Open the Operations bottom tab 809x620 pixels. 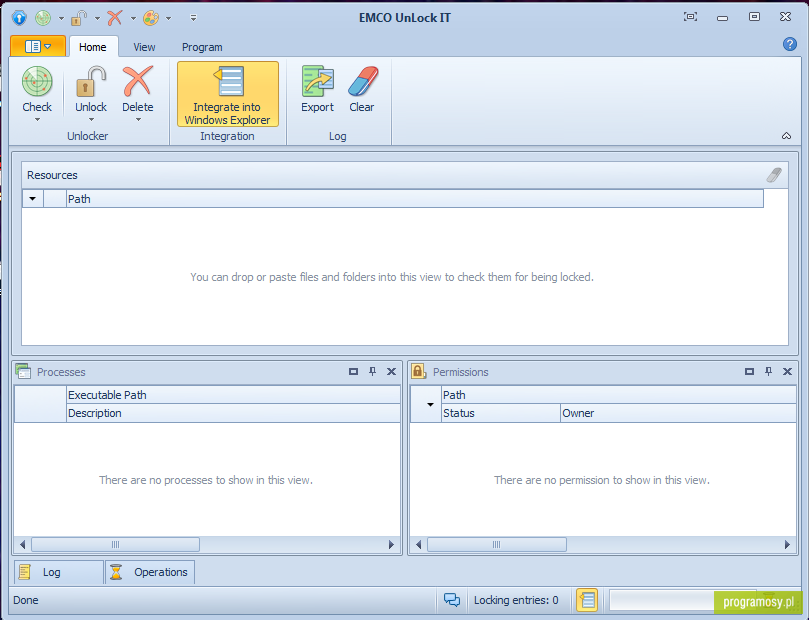[x=150, y=572]
